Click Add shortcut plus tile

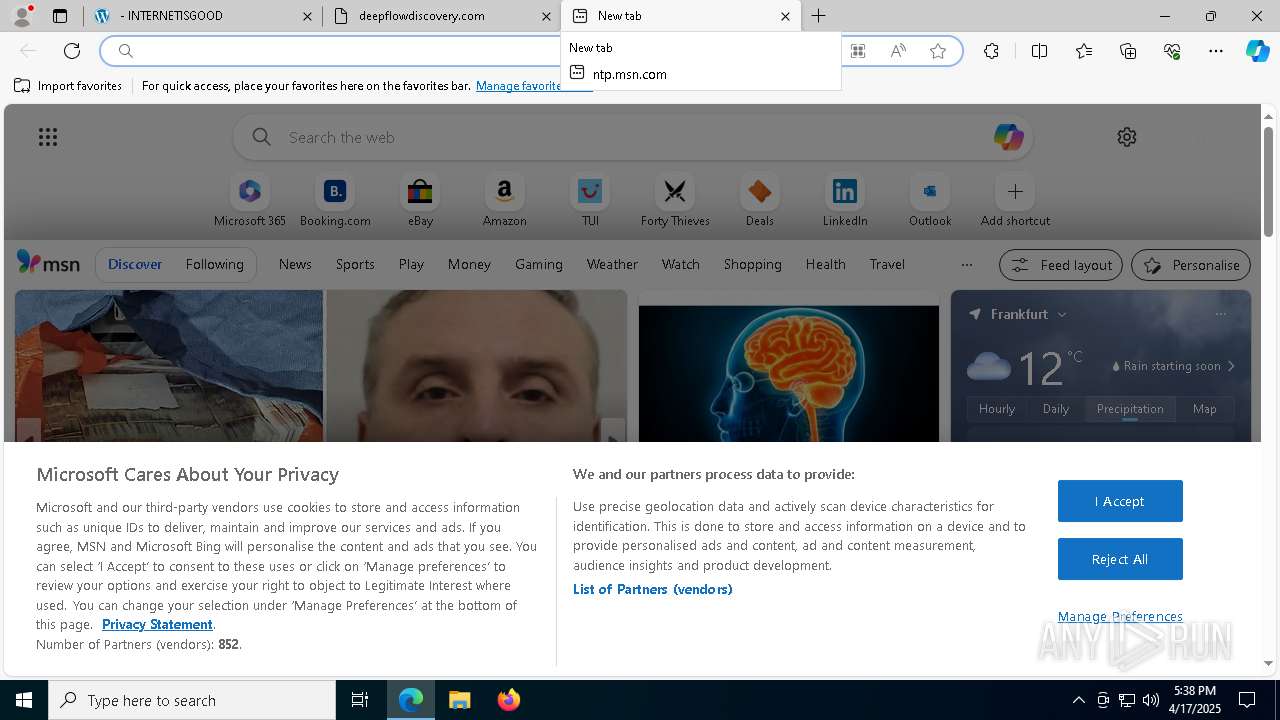[1015, 201]
